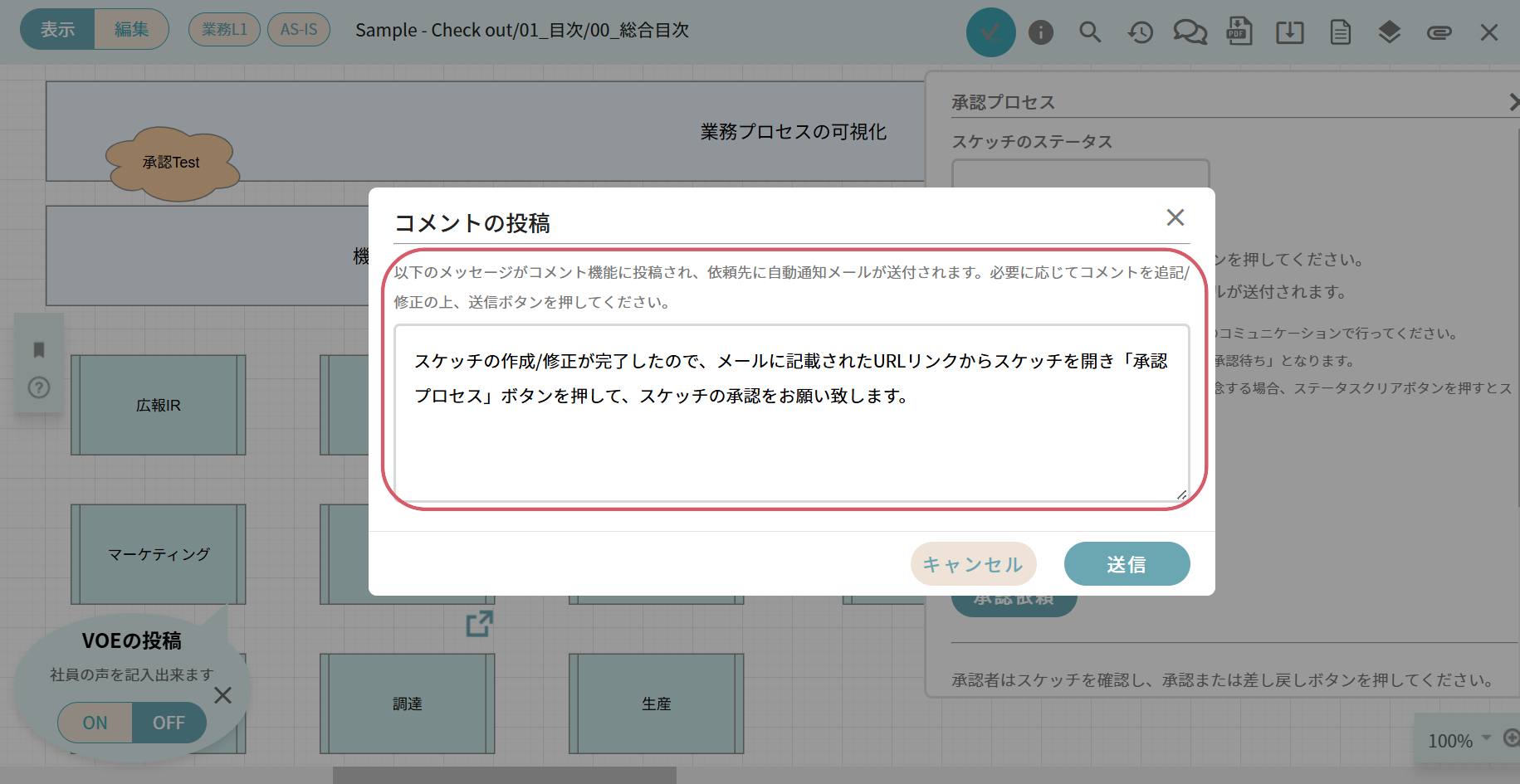Switch VOE posting to OFF
Screen dimensions: 1520x784
pos(169,723)
